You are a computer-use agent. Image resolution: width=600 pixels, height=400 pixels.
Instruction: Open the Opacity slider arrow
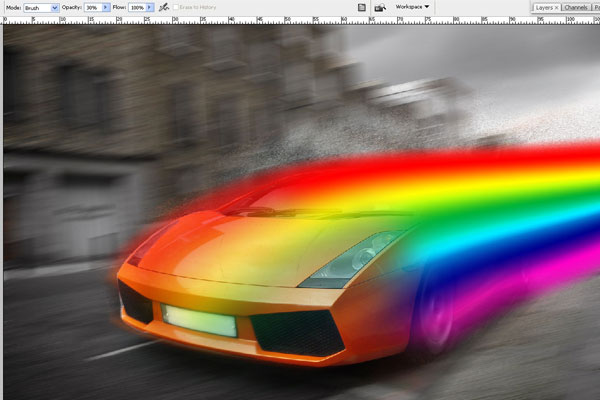(106, 8)
